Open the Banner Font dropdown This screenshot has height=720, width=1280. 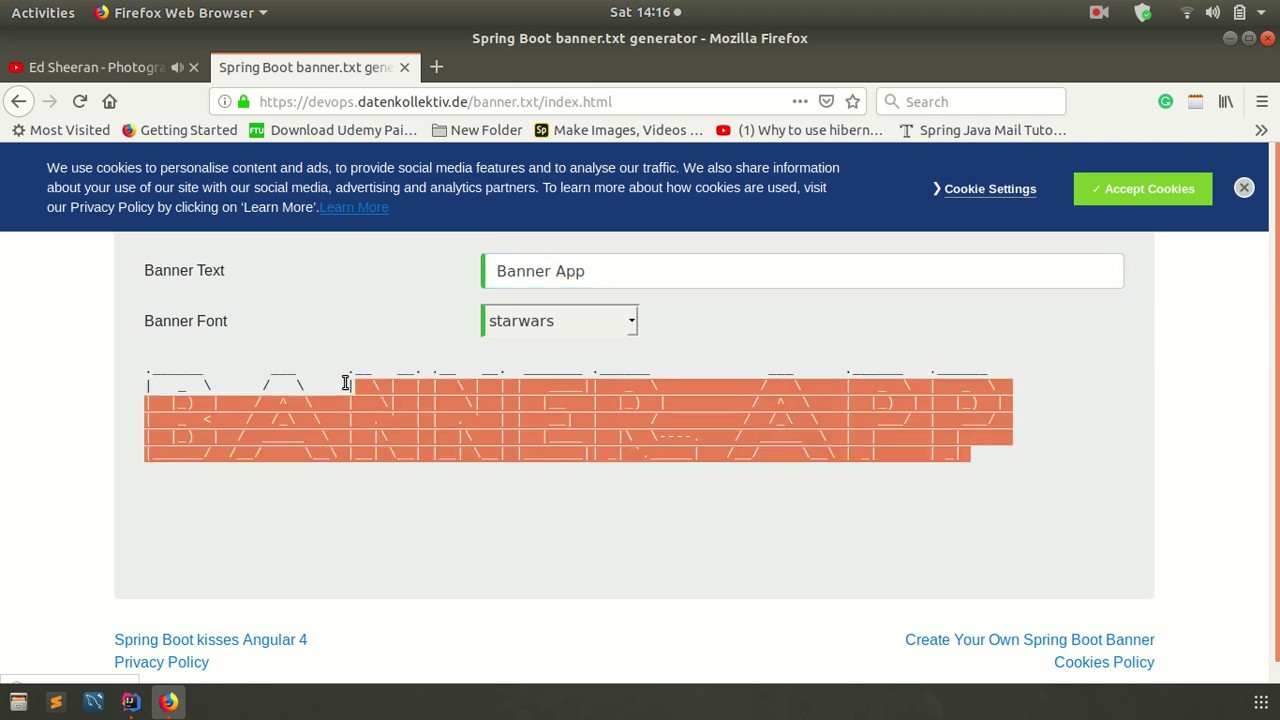point(559,321)
